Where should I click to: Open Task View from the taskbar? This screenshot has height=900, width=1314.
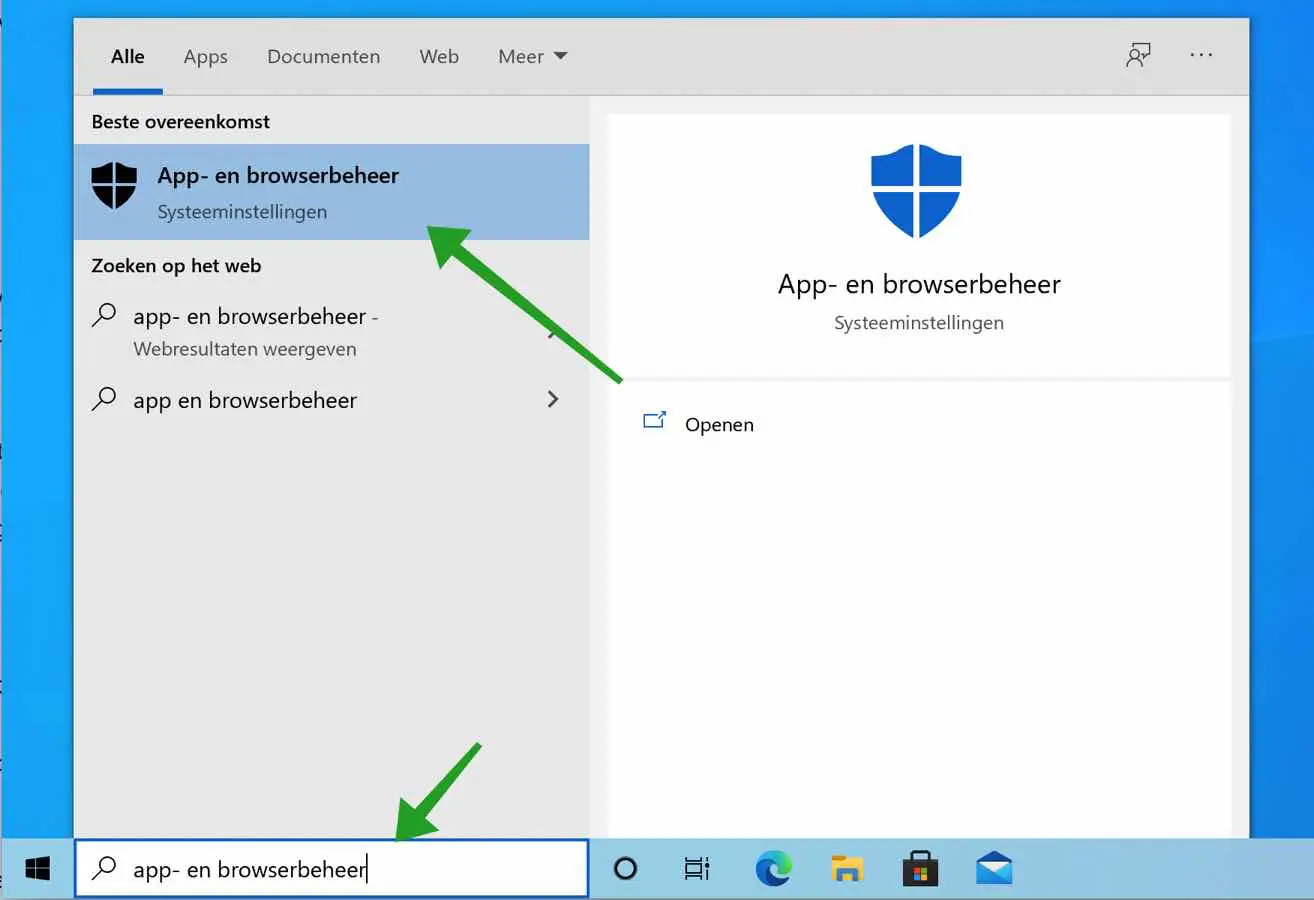click(x=697, y=869)
